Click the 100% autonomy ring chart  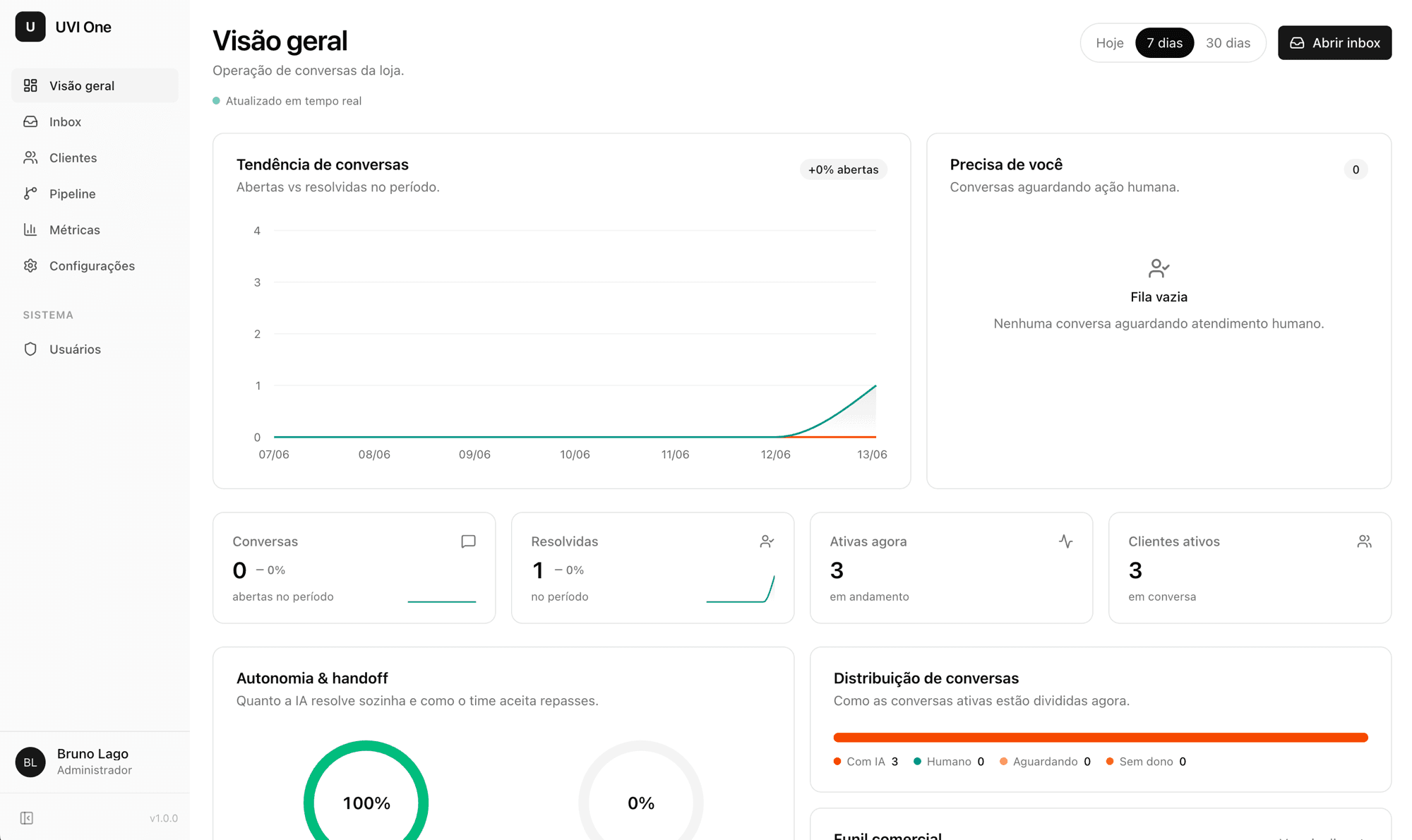(366, 791)
